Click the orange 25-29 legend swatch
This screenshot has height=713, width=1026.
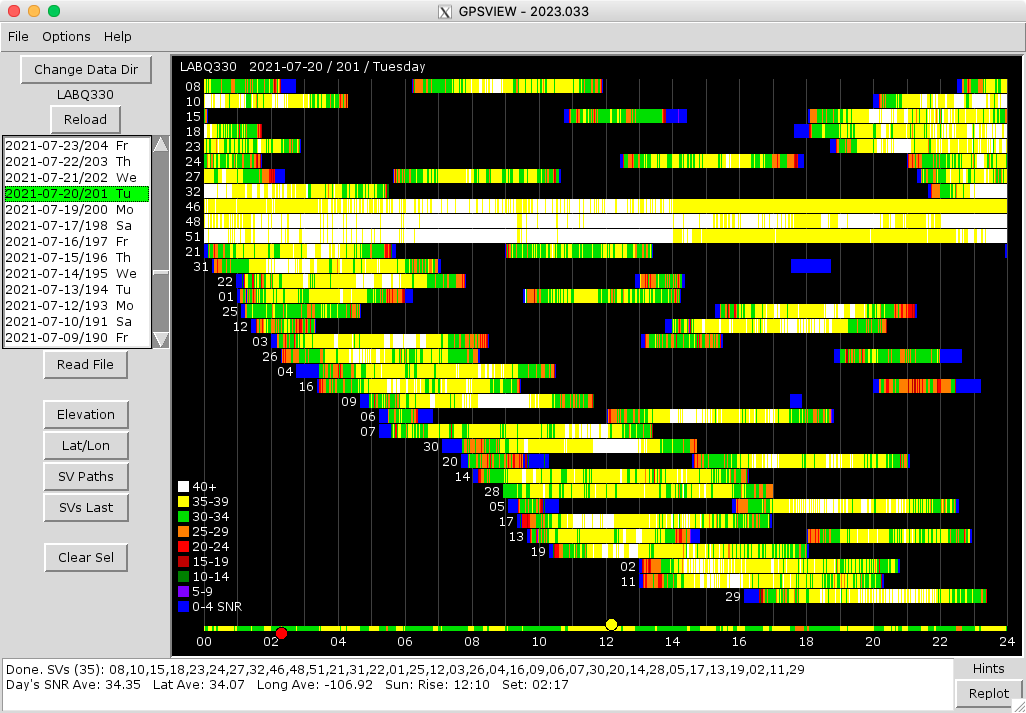click(x=183, y=531)
